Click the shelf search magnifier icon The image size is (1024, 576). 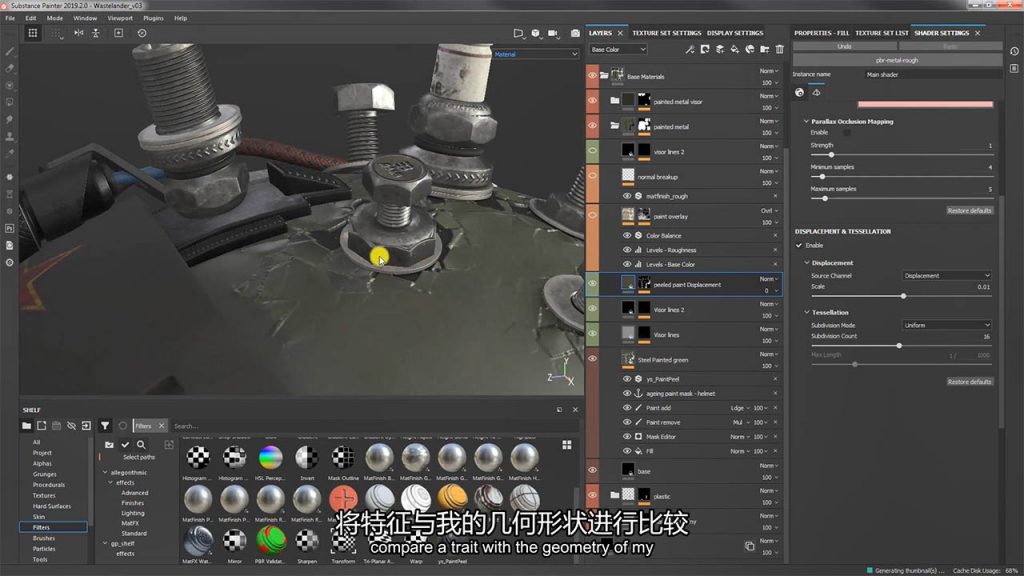coord(141,445)
